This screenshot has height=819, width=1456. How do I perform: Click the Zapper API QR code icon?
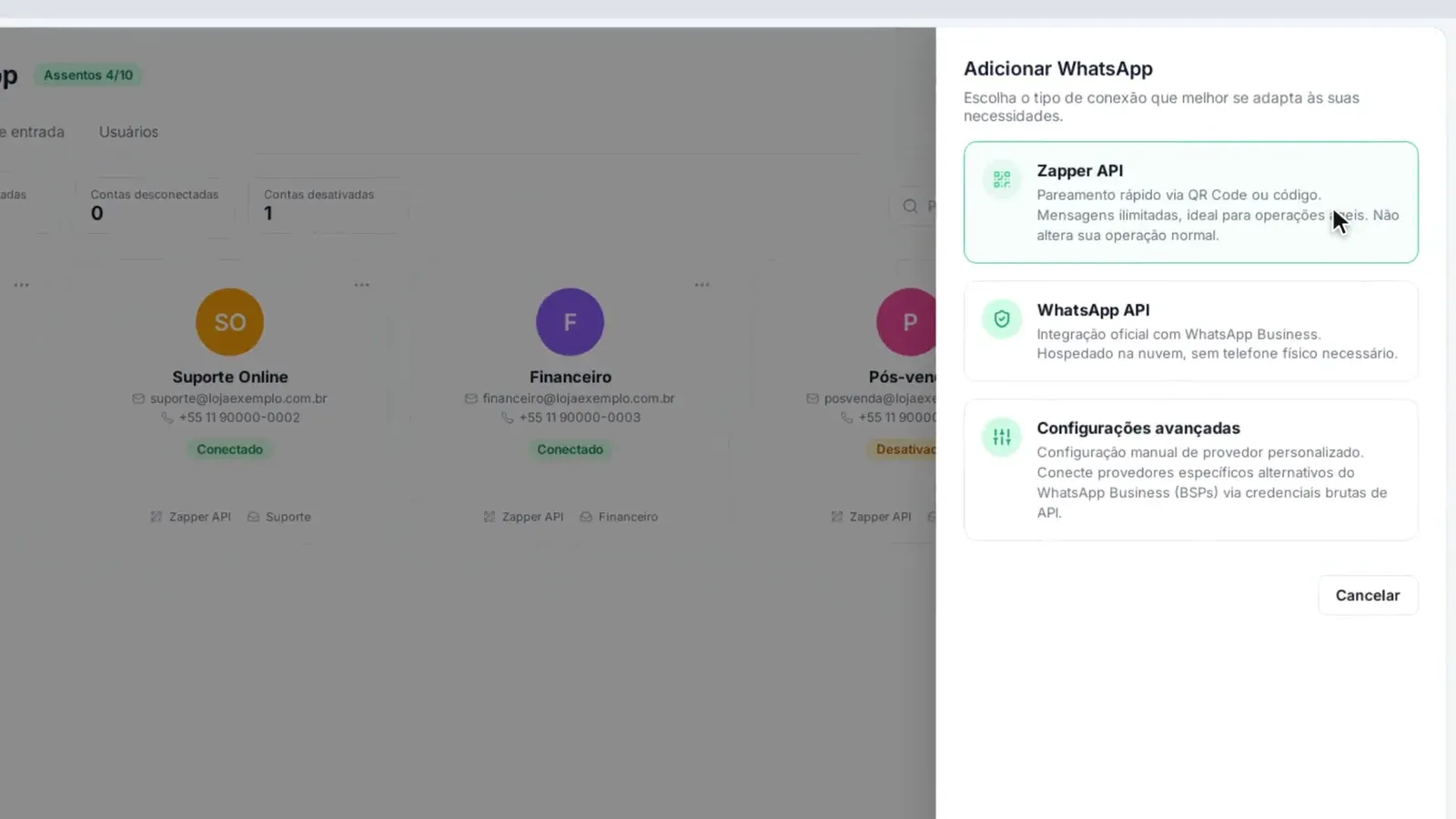pos(1002,179)
